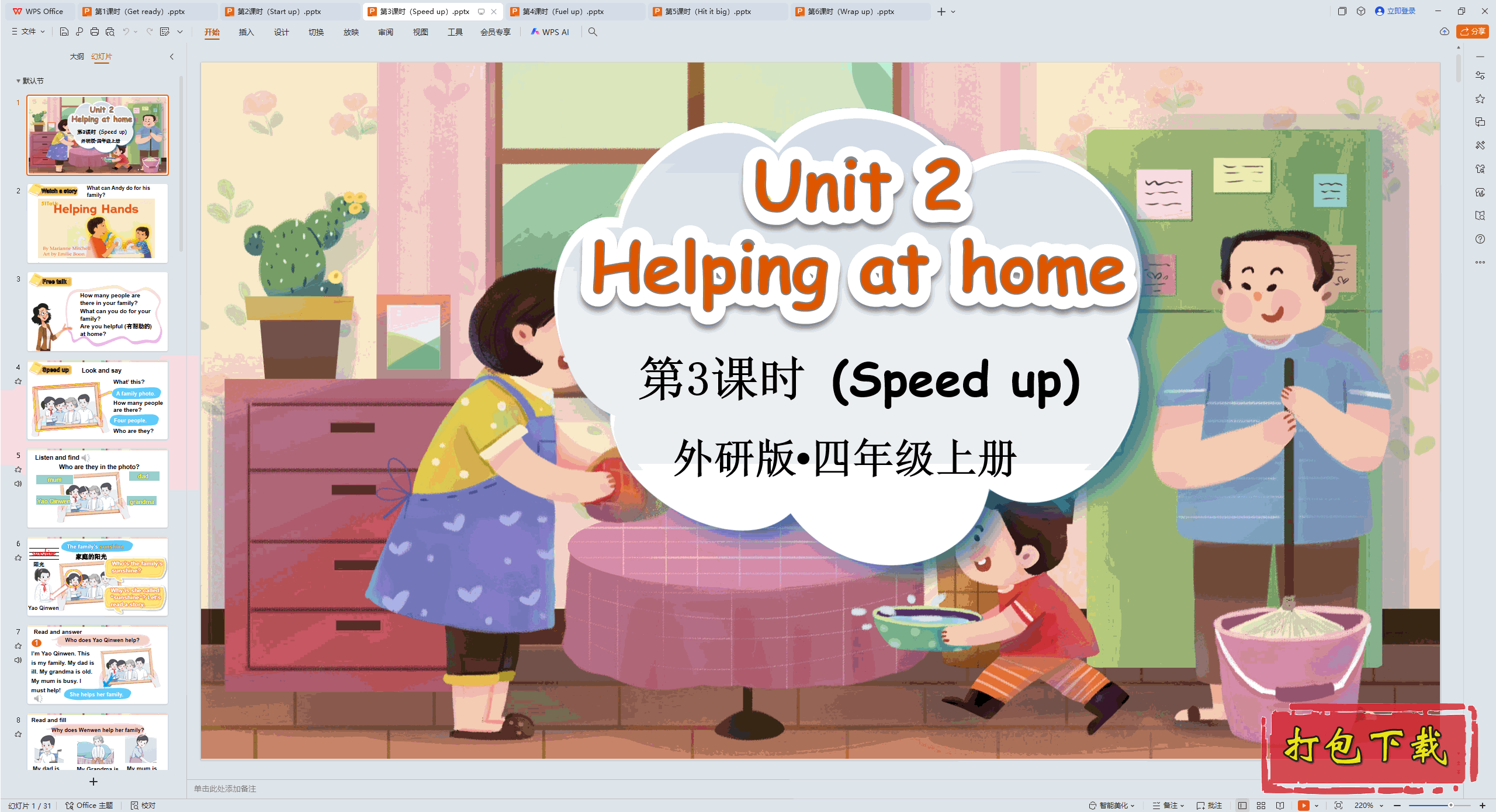The image size is (1496, 812).
Task: Click the Redo arrow icon
Action: (150, 32)
